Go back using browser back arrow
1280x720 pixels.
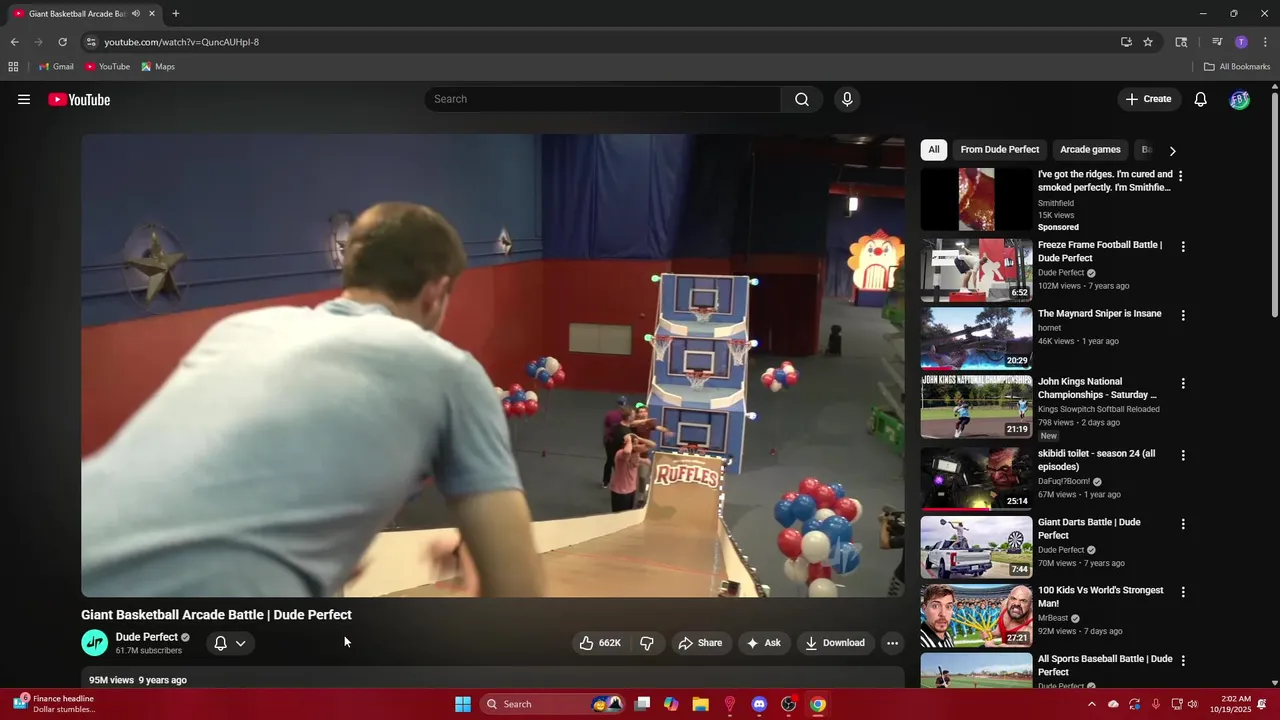click(x=14, y=42)
